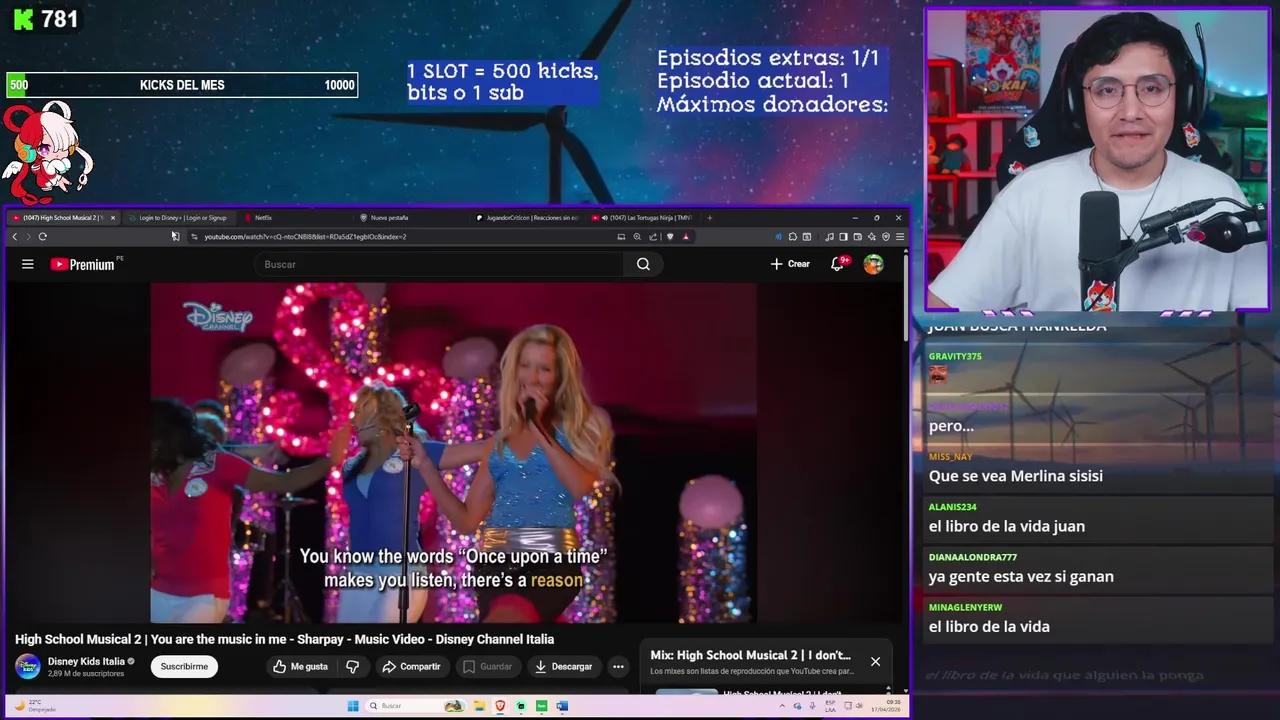Click the browser address bar URL
1280x720 pixels.
pos(305,237)
